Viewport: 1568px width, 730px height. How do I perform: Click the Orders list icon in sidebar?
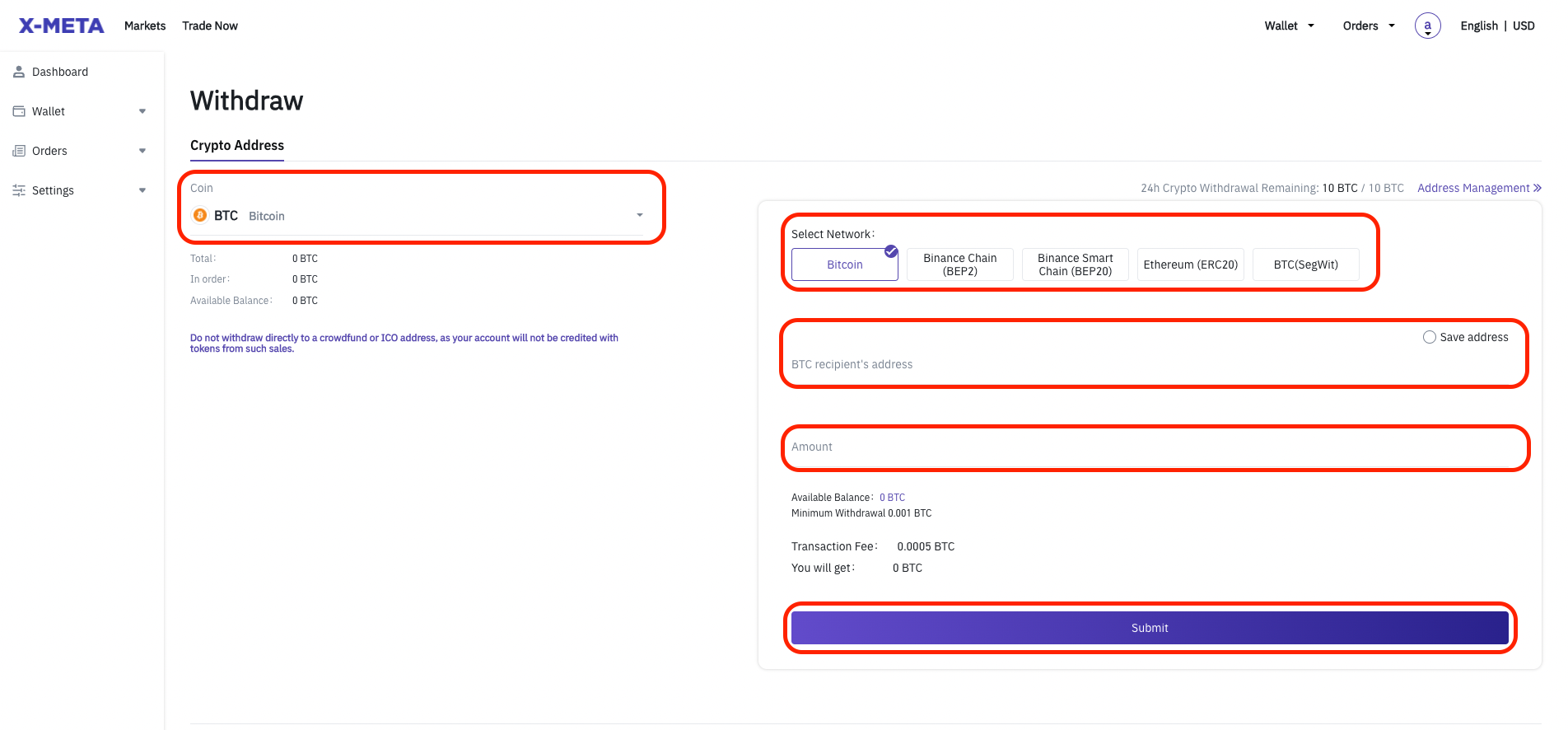tap(19, 151)
